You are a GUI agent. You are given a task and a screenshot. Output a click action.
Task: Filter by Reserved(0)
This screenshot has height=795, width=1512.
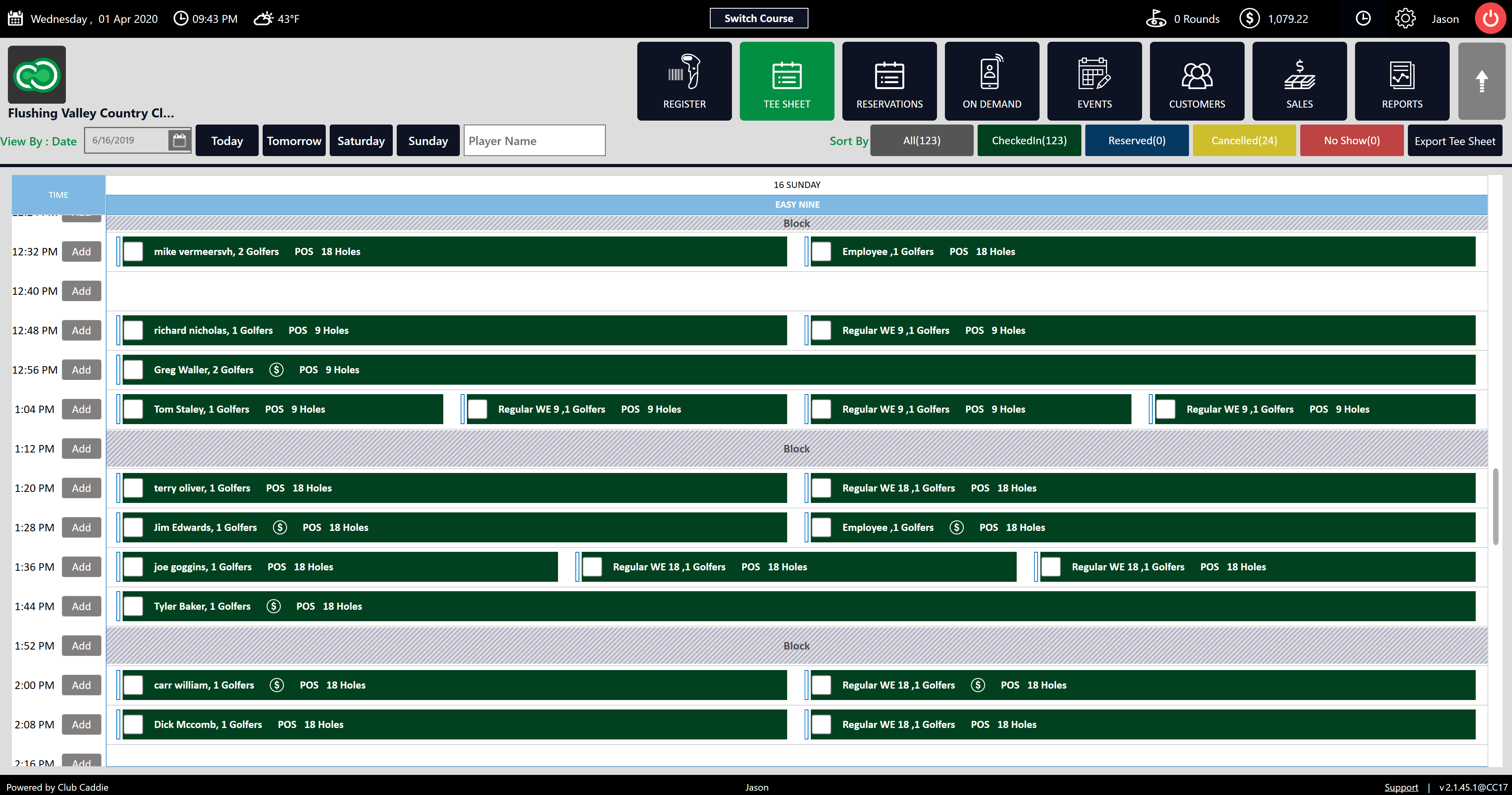(1136, 140)
